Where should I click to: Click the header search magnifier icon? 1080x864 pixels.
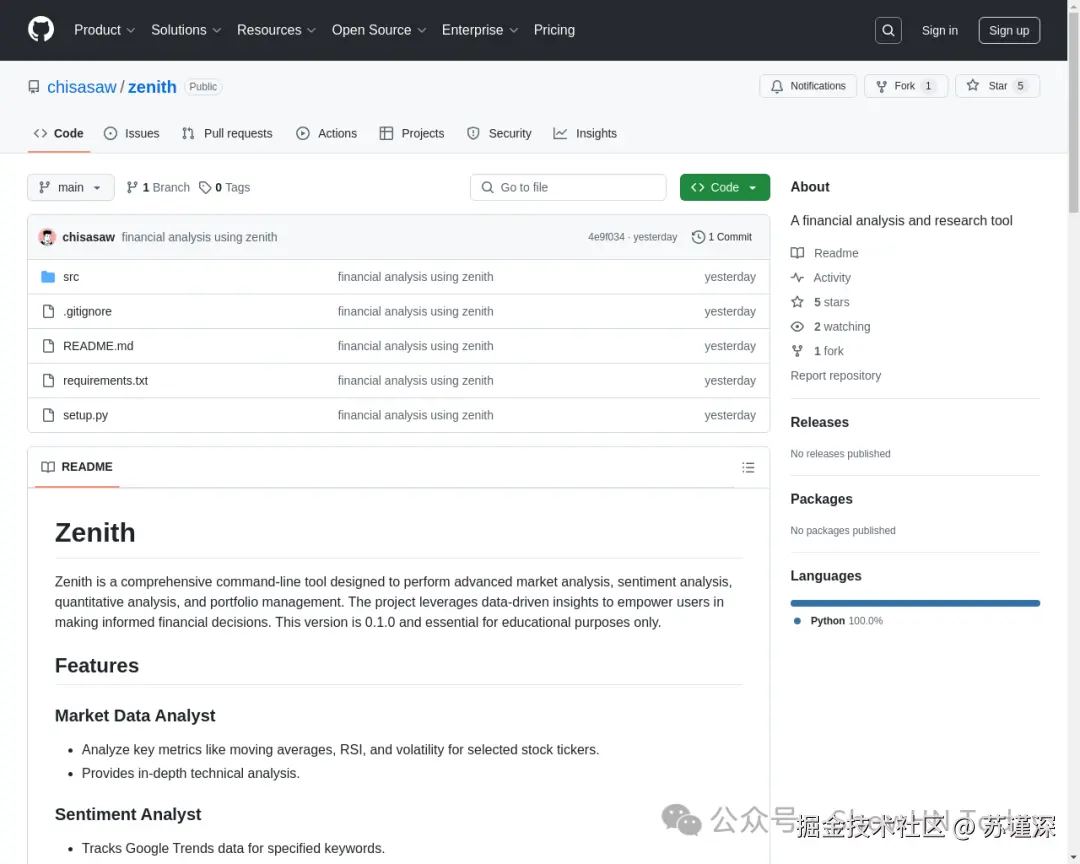pos(888,30)
